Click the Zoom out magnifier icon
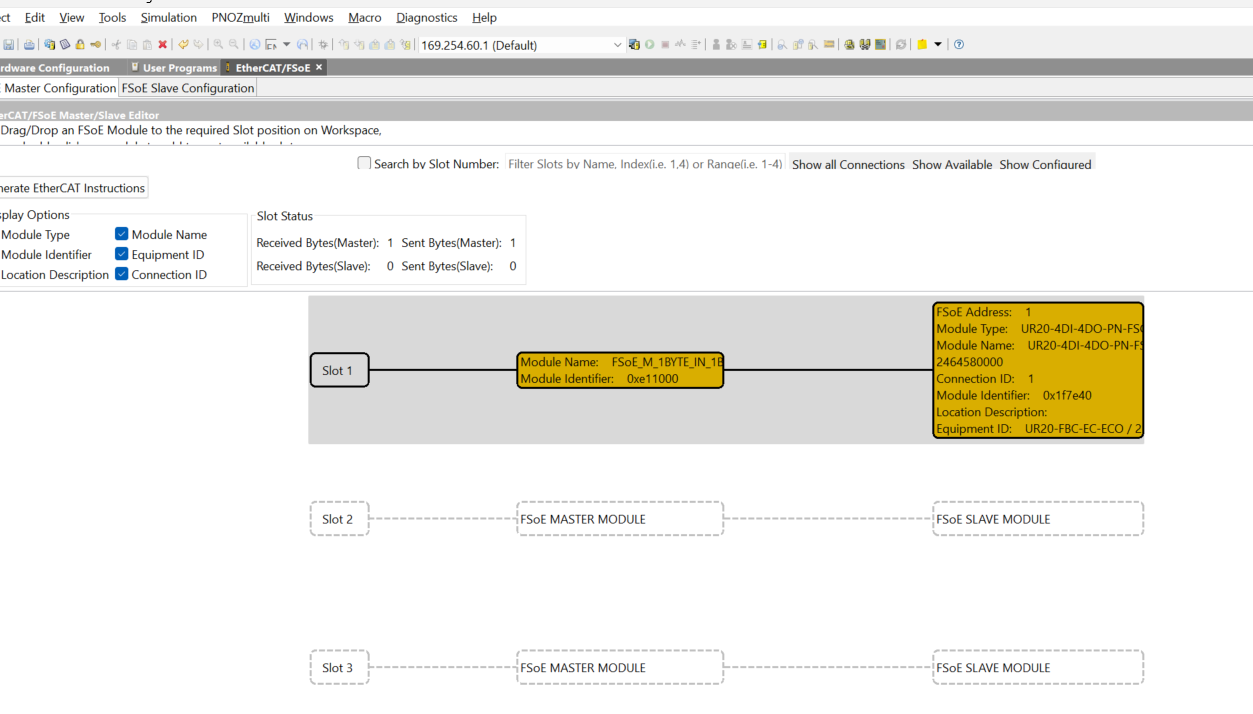Screen dimensions: 1253x714 [x=234, y=44]
